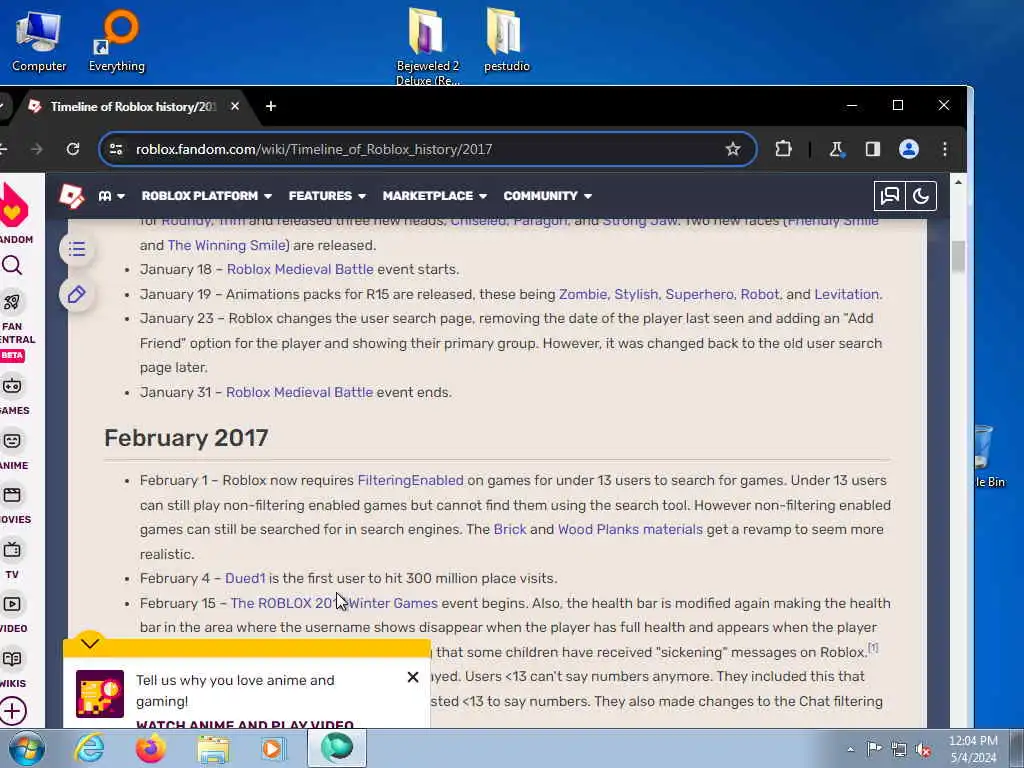Image resolution: width=1024 pixels, height=768 pixels.
Task: Open the Movies section in Fandom sidebar
Action: [13, 505]
